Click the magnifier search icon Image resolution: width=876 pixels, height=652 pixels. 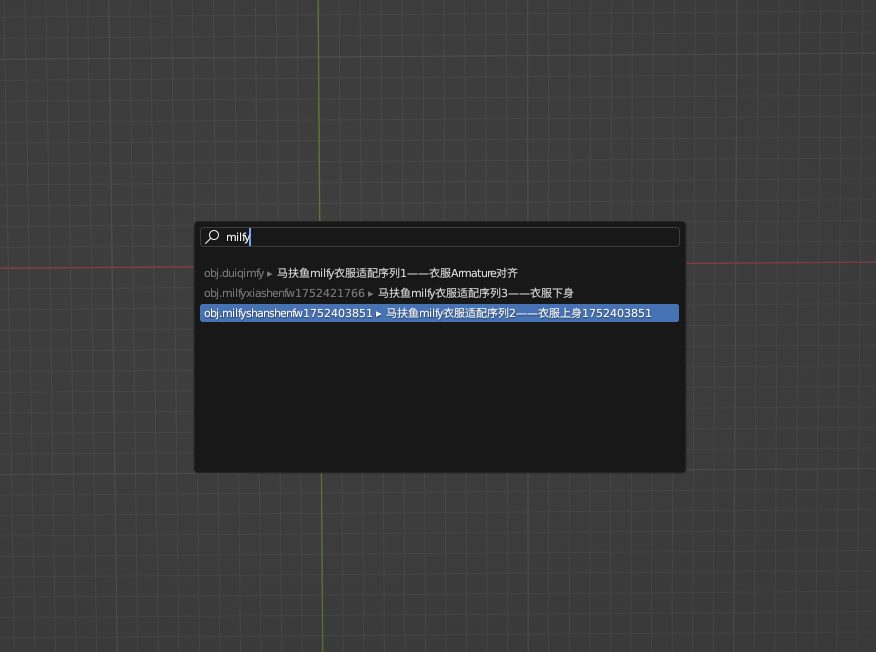pyautogui.click(x=212, y=236)
